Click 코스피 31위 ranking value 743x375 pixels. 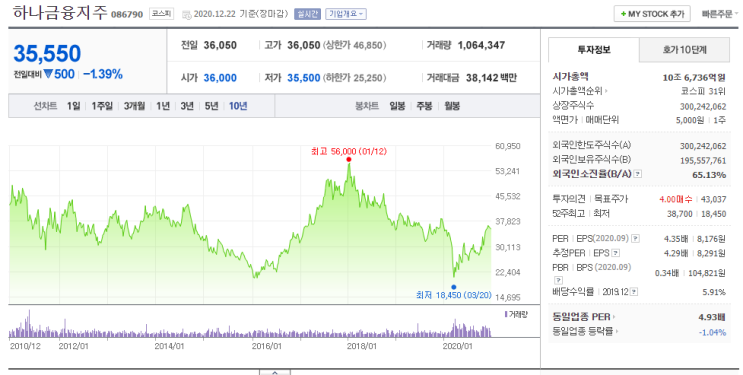tap(703, 91)
